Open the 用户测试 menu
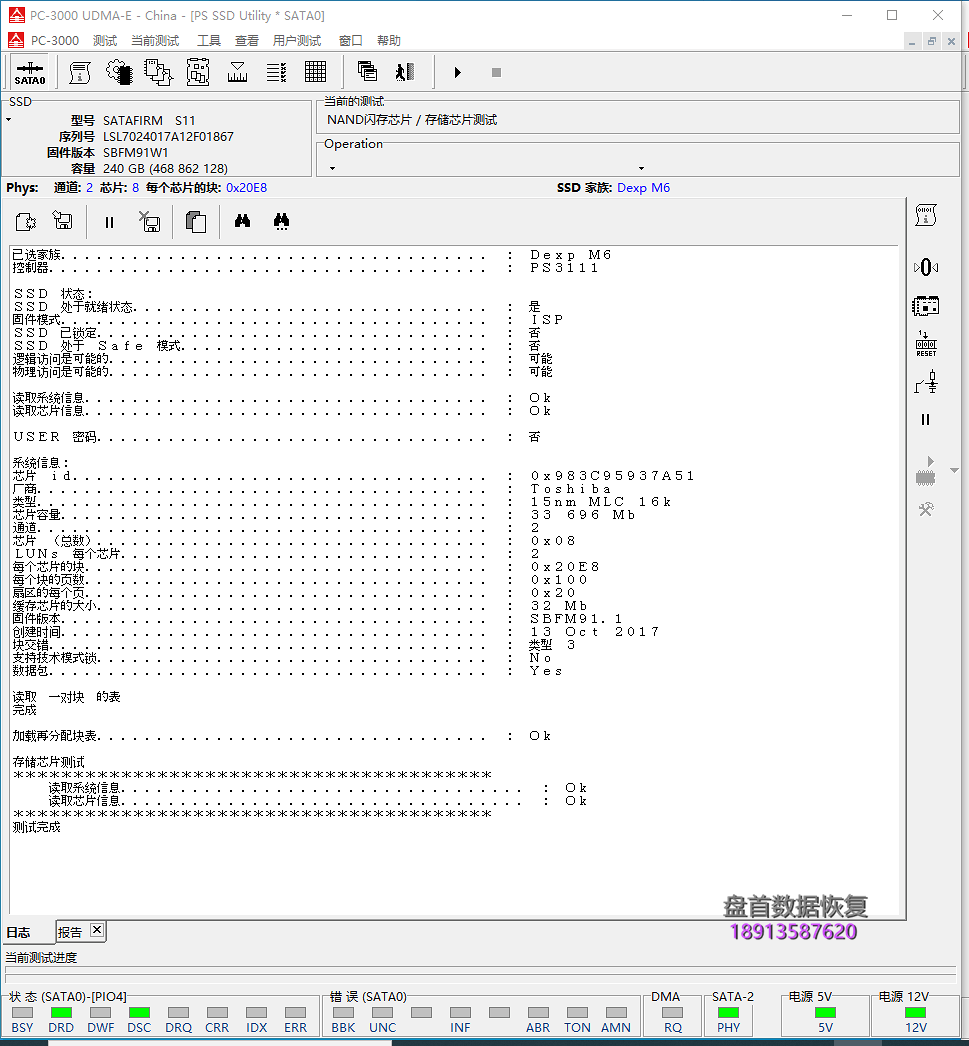 (x=297, y=41)
